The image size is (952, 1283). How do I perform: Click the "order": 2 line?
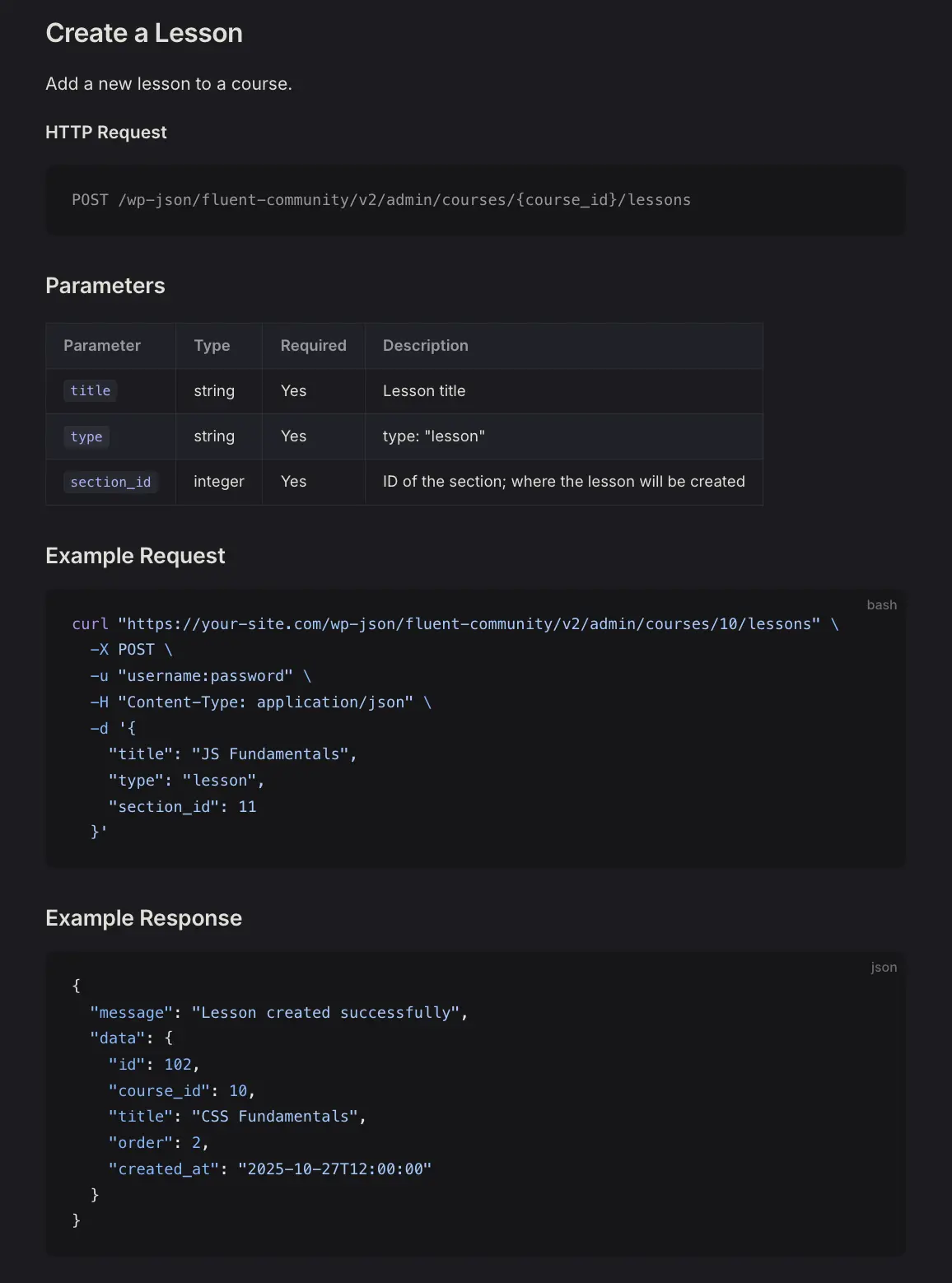pyautogui.click(x=159, y=1143)
